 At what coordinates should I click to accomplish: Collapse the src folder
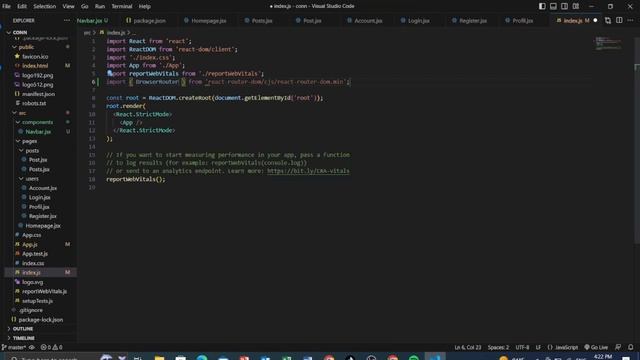coord(22,113)
